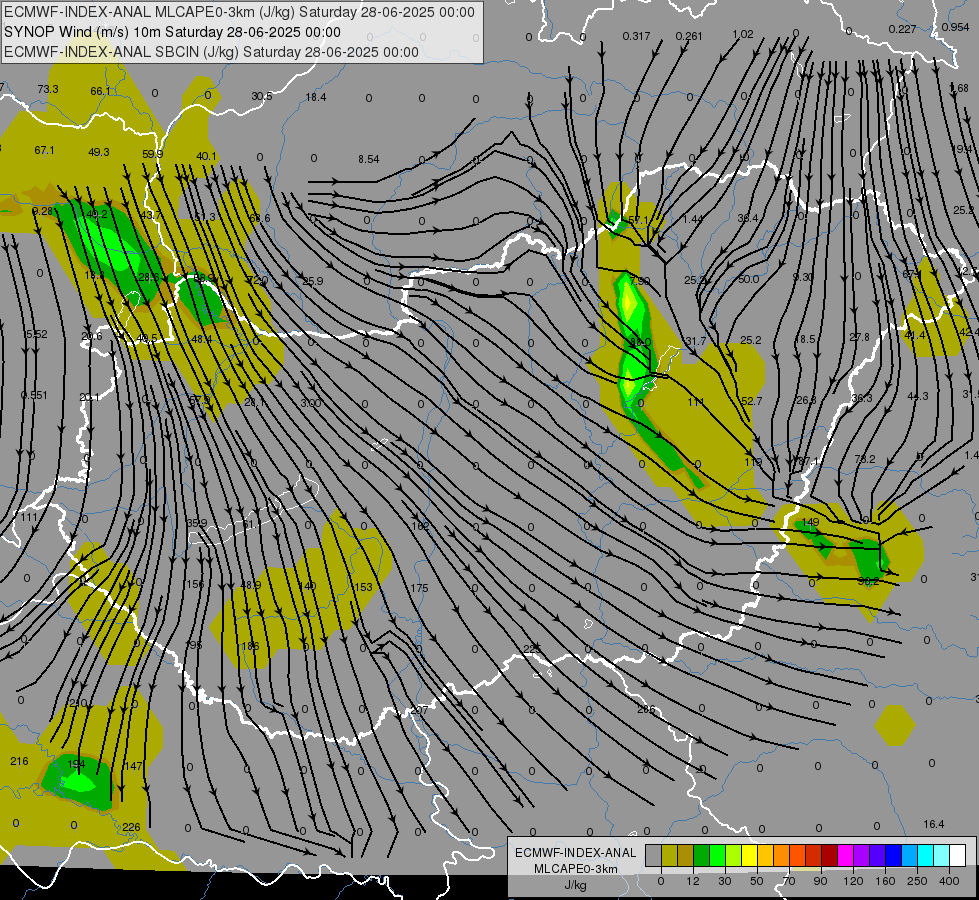Click the legend scale label 120

click(853, 881)
